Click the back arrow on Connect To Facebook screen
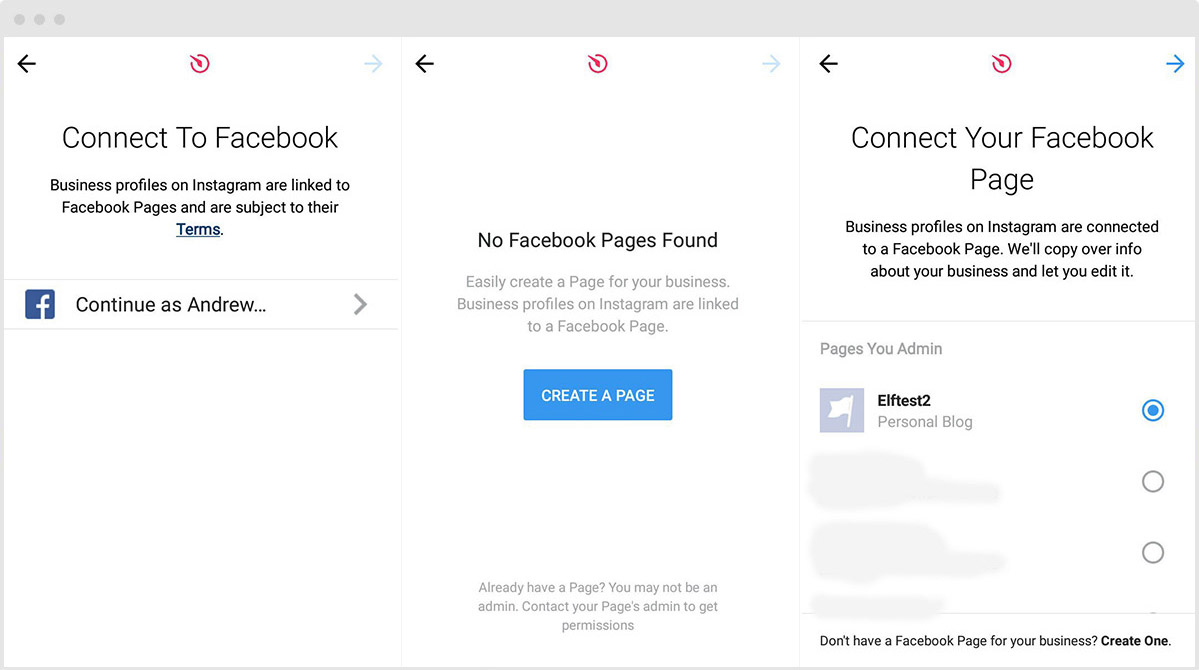 pos(26,63)
